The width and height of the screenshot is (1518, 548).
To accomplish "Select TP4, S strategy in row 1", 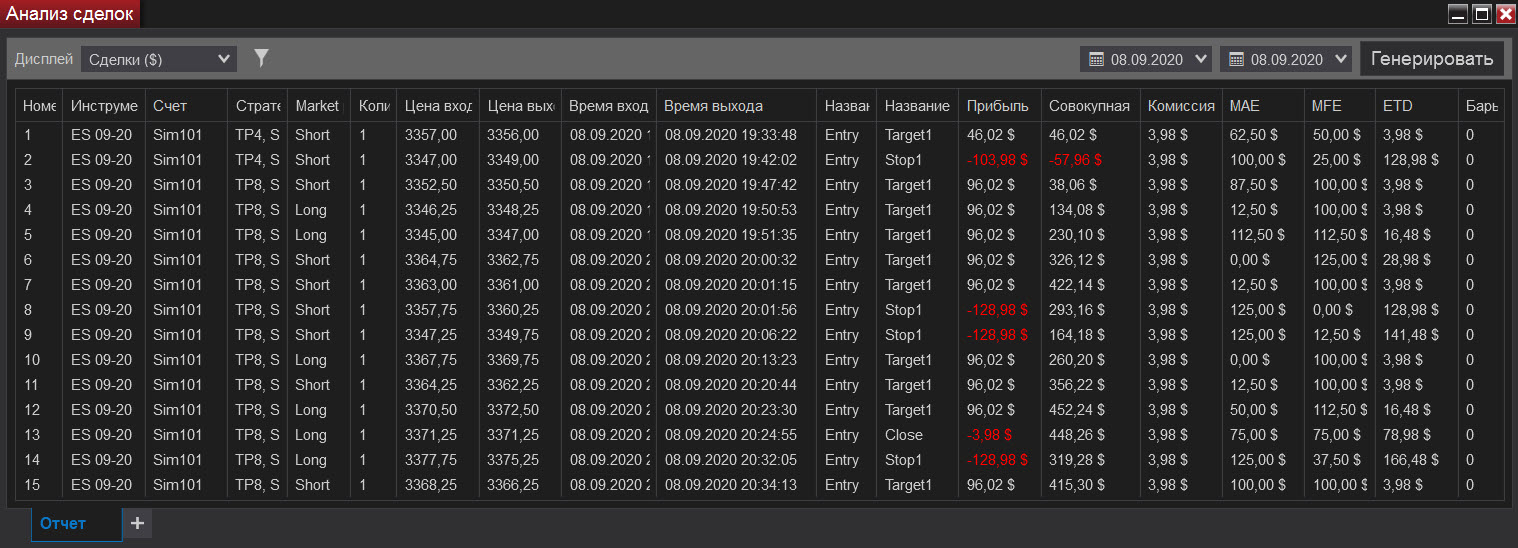I will (x=257, y=135).
